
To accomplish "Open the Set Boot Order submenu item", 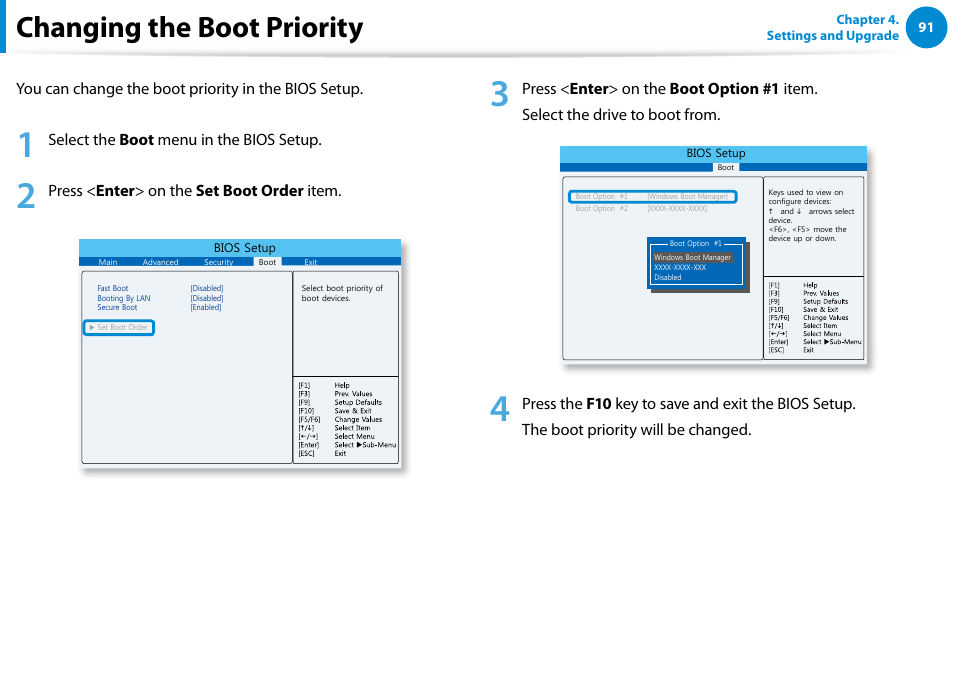I will (119, 327).
